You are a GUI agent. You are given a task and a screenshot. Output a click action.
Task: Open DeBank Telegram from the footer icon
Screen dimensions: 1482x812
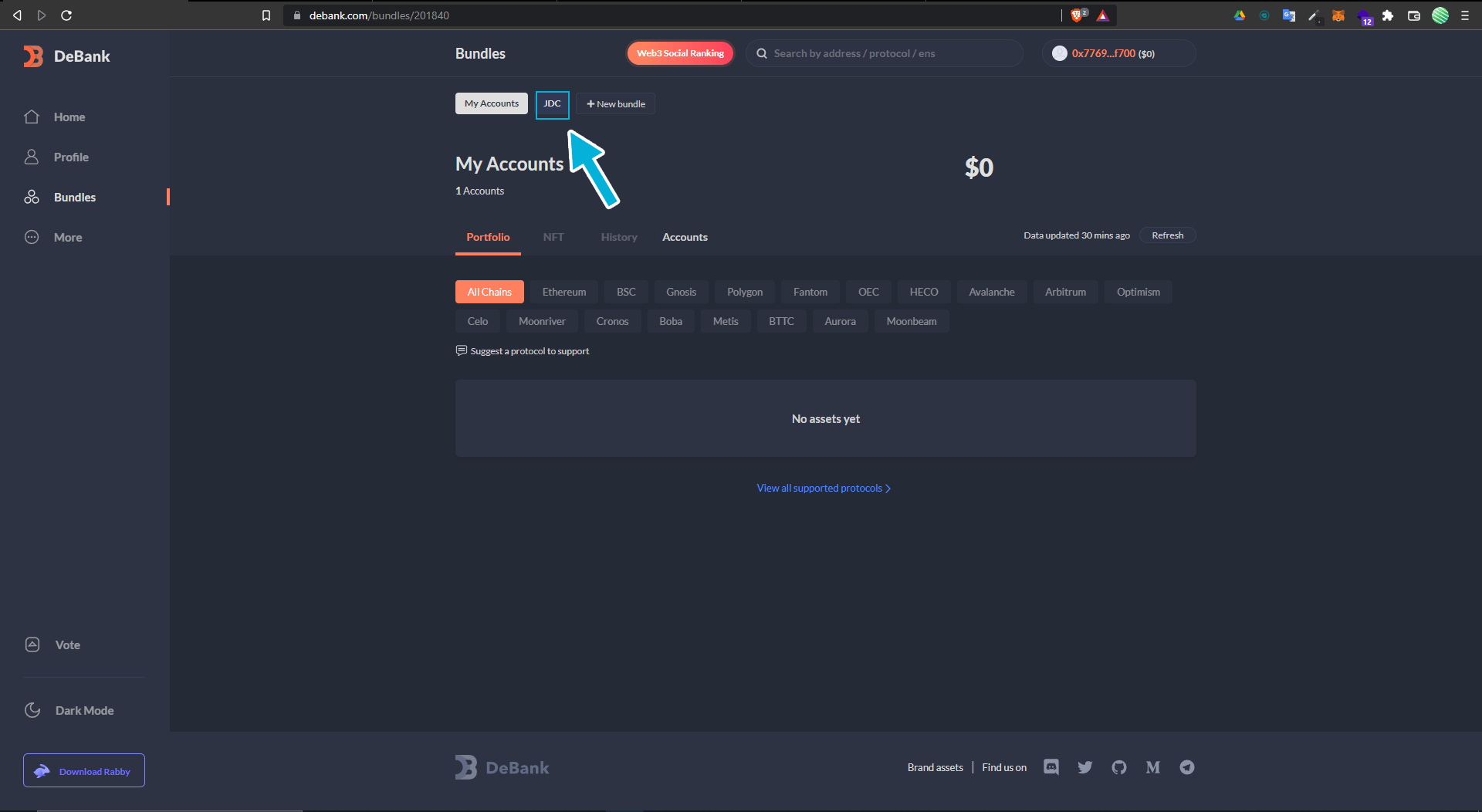pyautogui.click(x=1186, y=767)
